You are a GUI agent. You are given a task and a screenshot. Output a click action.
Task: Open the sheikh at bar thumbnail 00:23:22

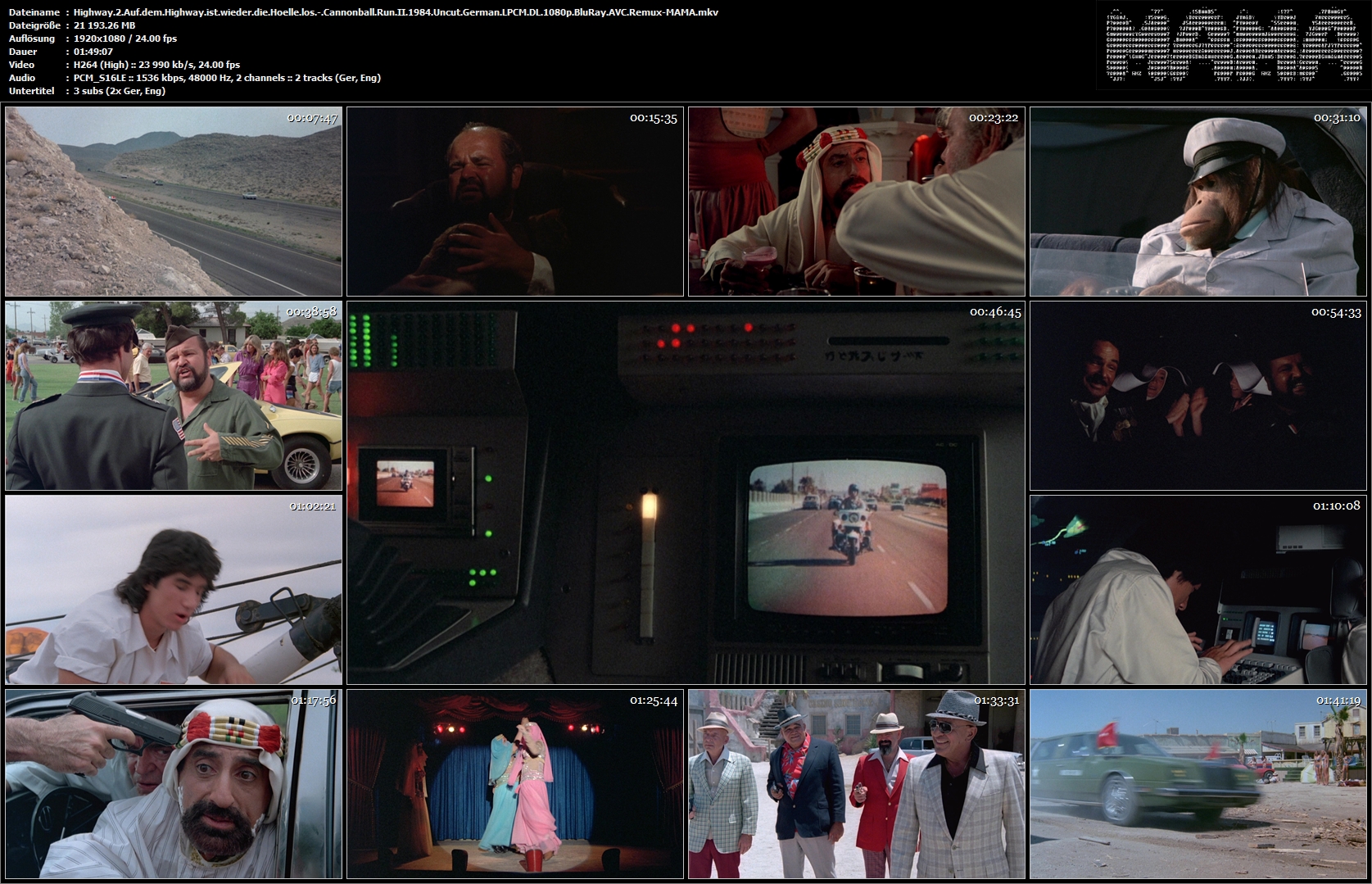pos(857,202)
